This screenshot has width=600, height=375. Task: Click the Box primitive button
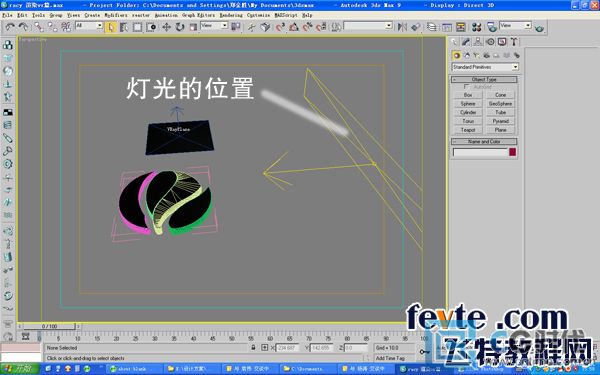[x=468, y=95]
